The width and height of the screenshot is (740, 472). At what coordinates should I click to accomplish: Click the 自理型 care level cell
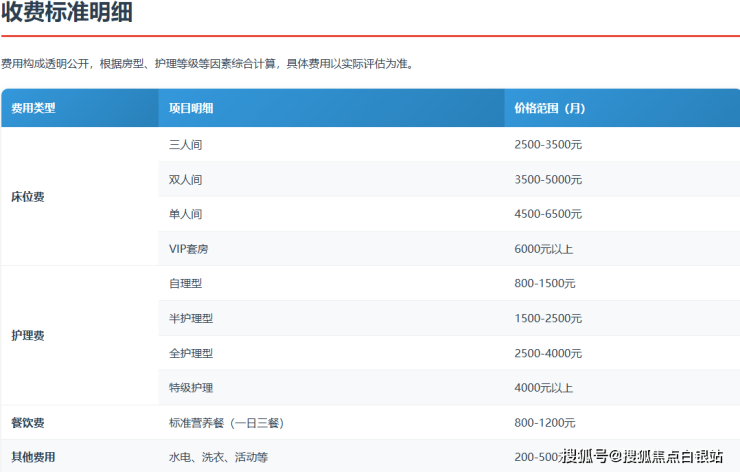click(186, 284)
